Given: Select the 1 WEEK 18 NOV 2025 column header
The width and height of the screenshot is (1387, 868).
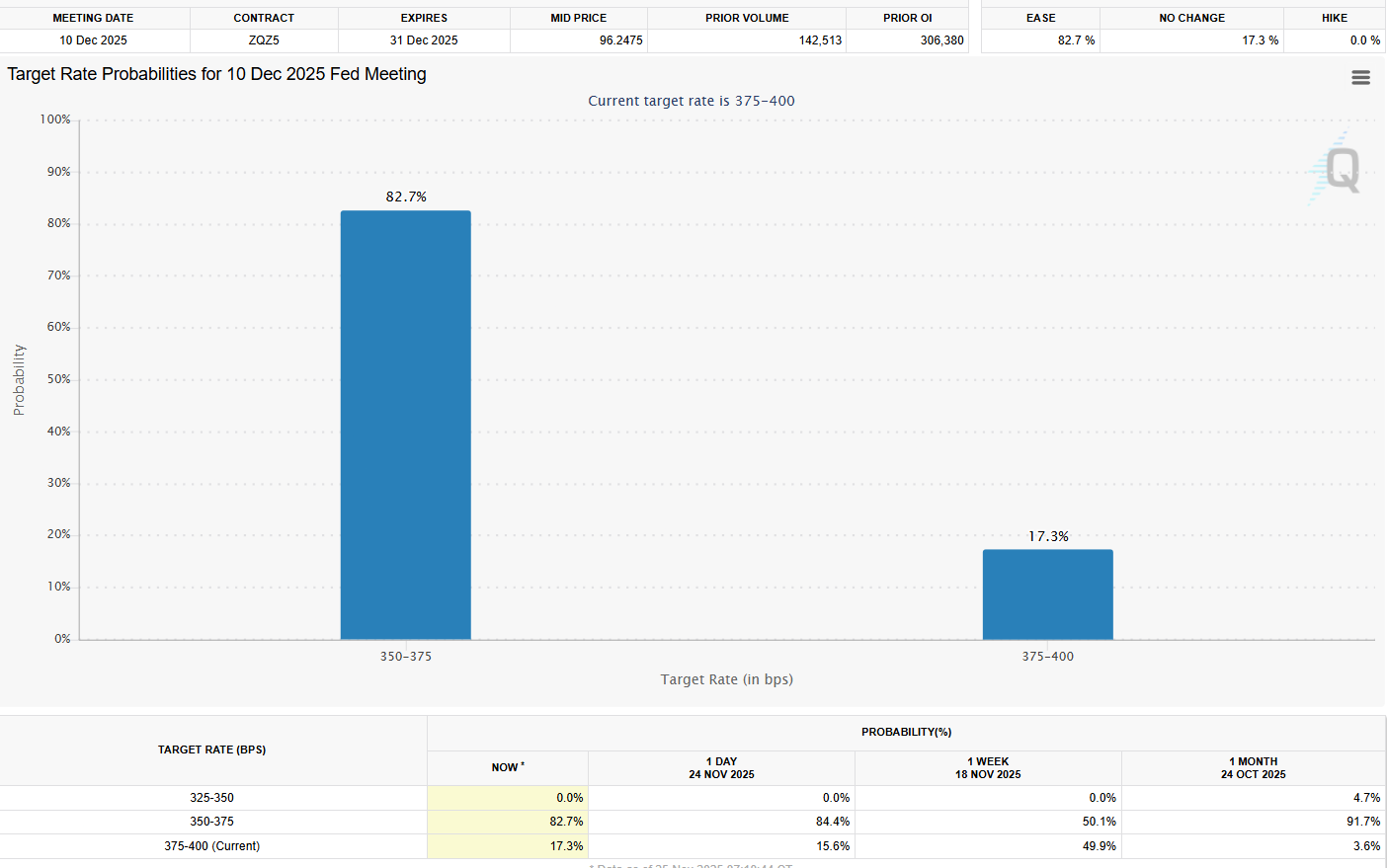Looking at the screenshot, I should [x=987, y=767].
